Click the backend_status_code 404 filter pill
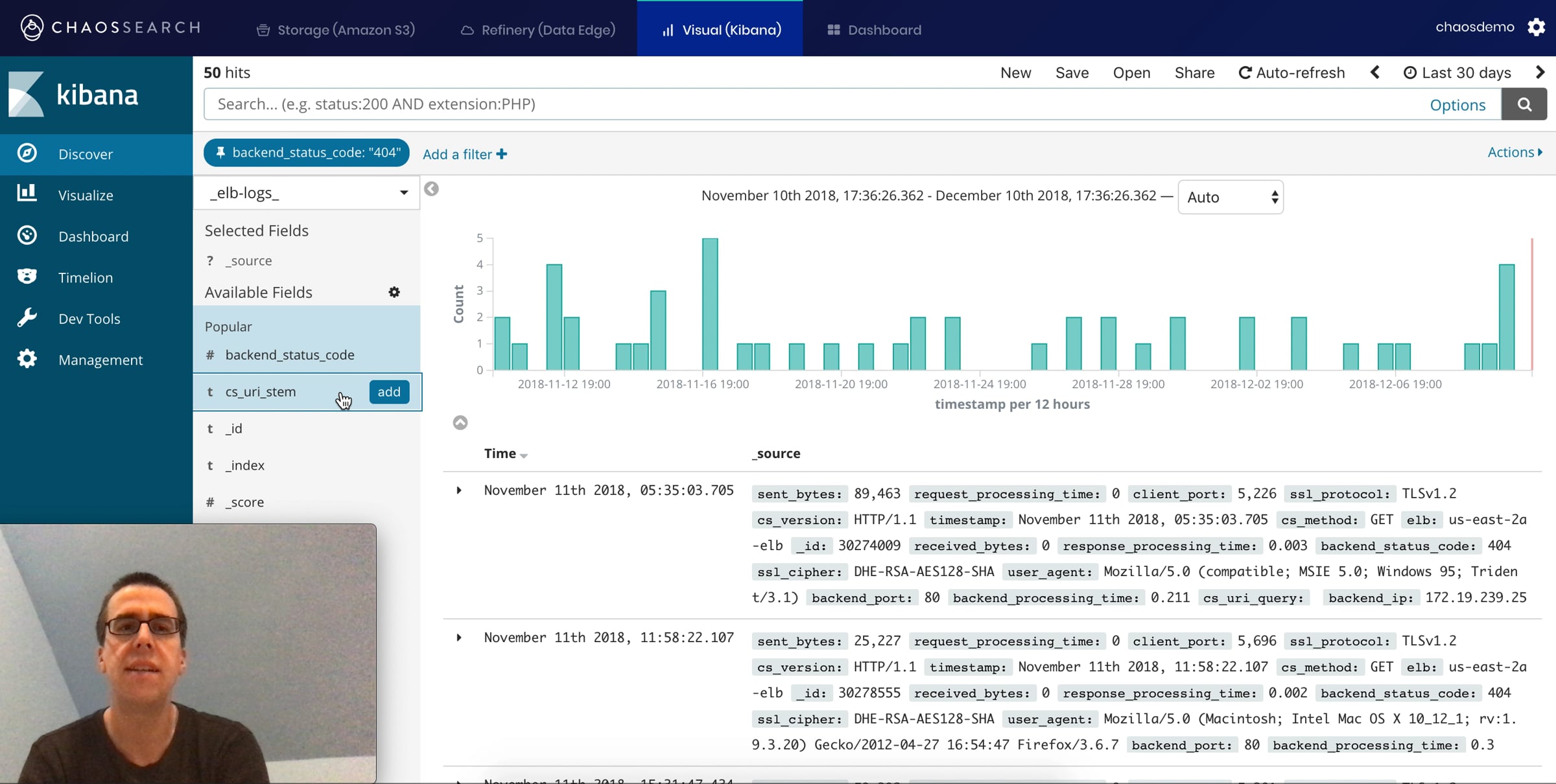 pos(307,153)
